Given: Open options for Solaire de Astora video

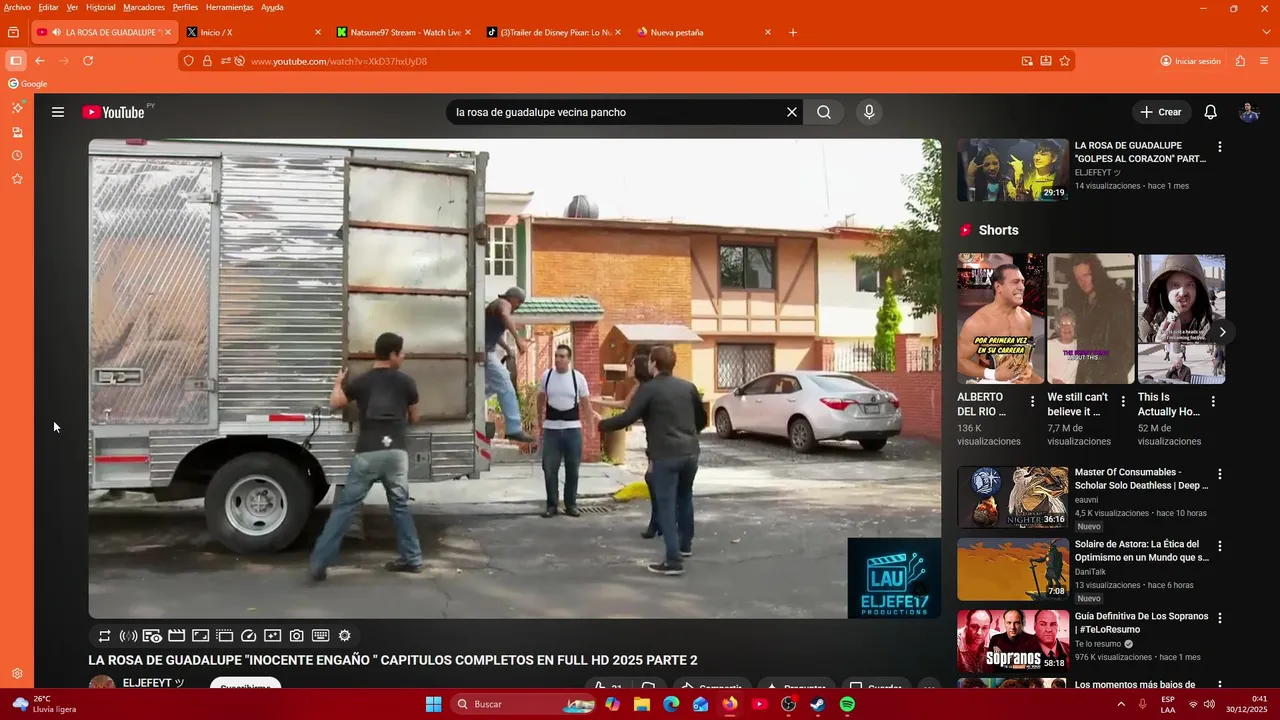Looking at the screenshot, I should [1219, 546].
